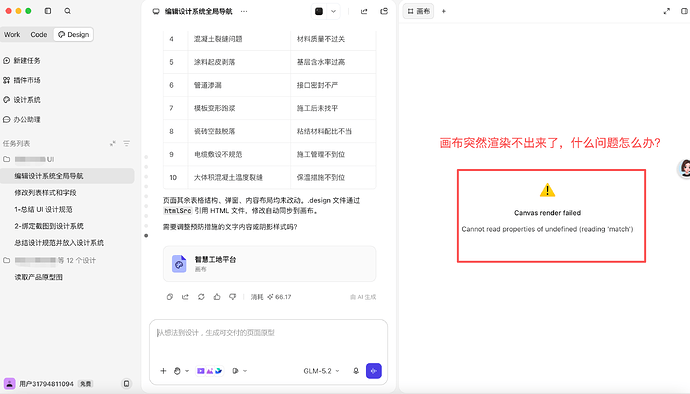Click the purple image plugin icon
The height and width of the screenshot is (394, 690).
209,371
